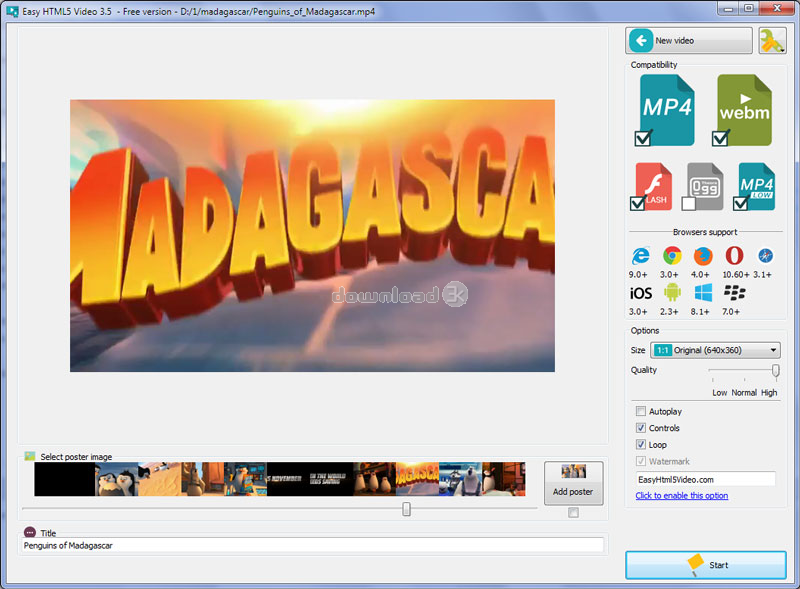Enable the Autoplay checkbox
800x589 pixels.
[x=641, y=411]
